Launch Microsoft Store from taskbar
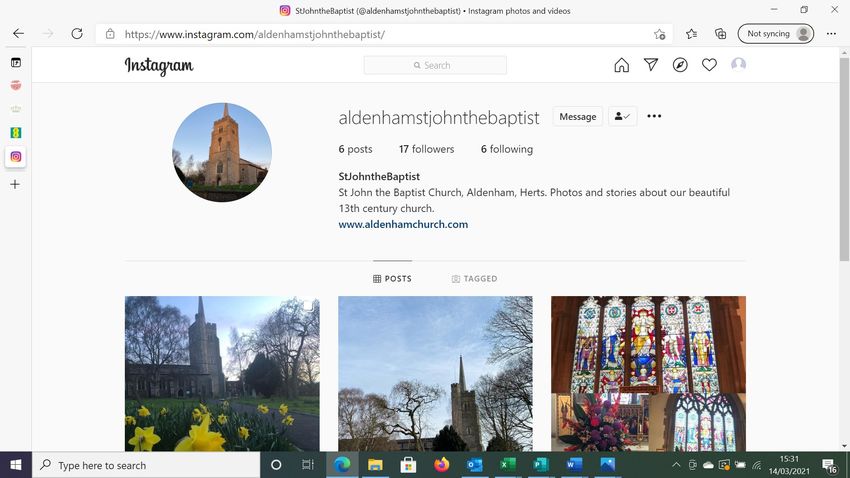This screenshot has width=850, height=478. click(408, 465)
